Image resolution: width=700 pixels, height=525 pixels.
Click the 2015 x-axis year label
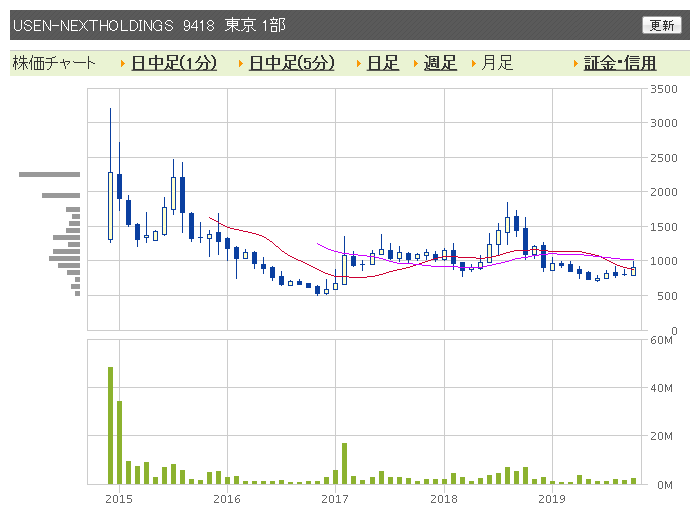tap(119, 499)
